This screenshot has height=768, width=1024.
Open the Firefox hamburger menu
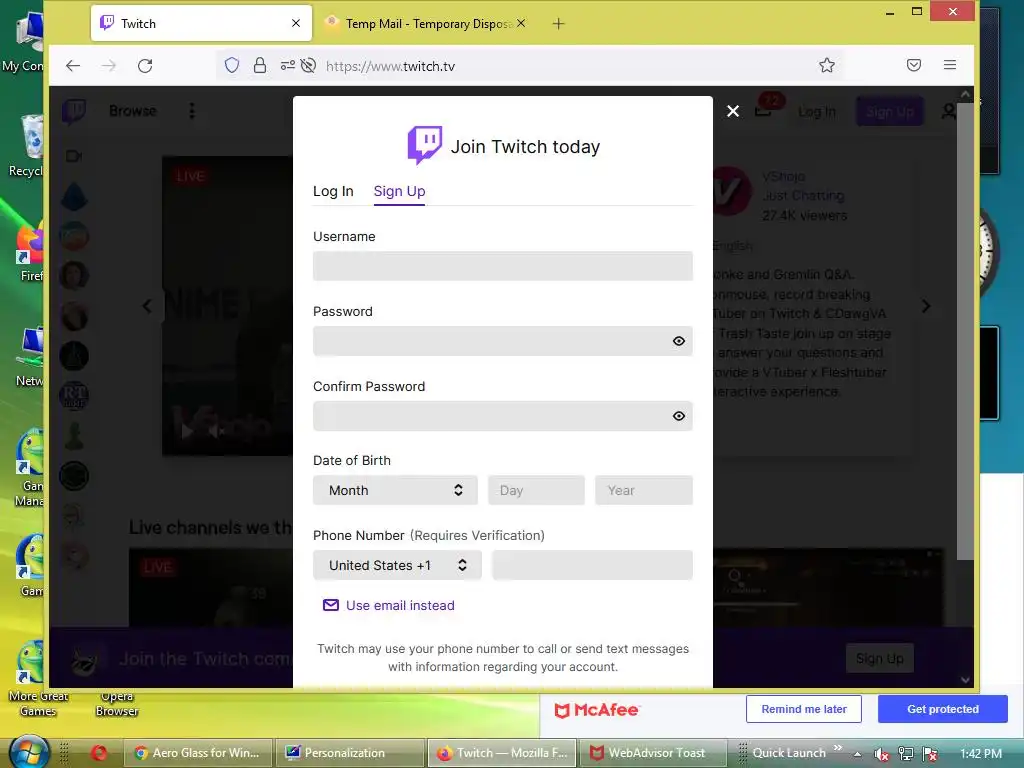[x=950, y=65]
